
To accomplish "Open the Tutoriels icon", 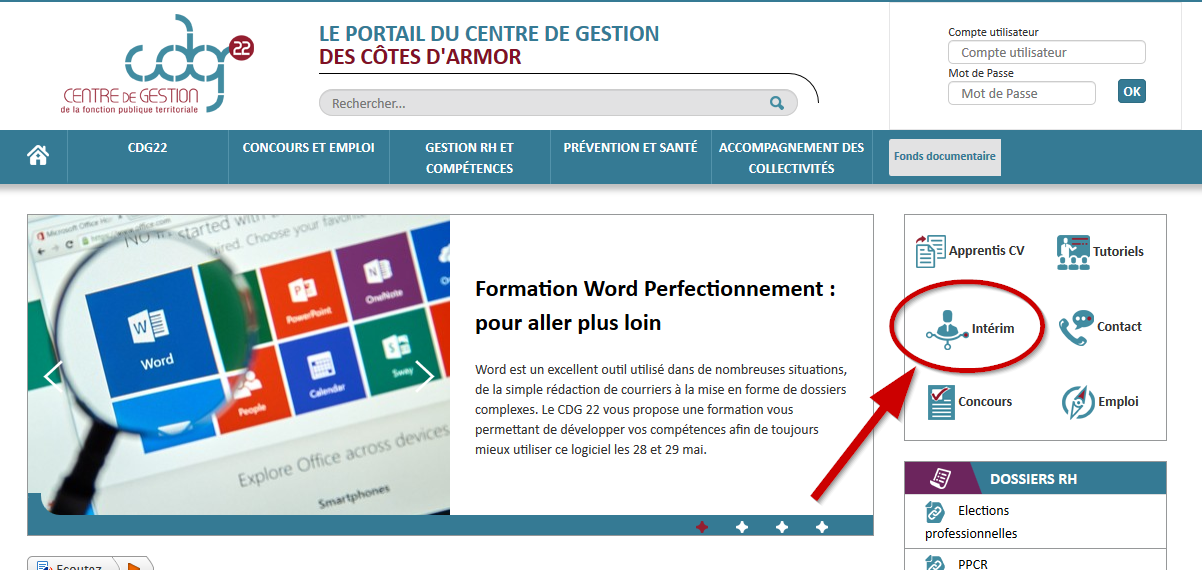I will (x=1073, y=252).
